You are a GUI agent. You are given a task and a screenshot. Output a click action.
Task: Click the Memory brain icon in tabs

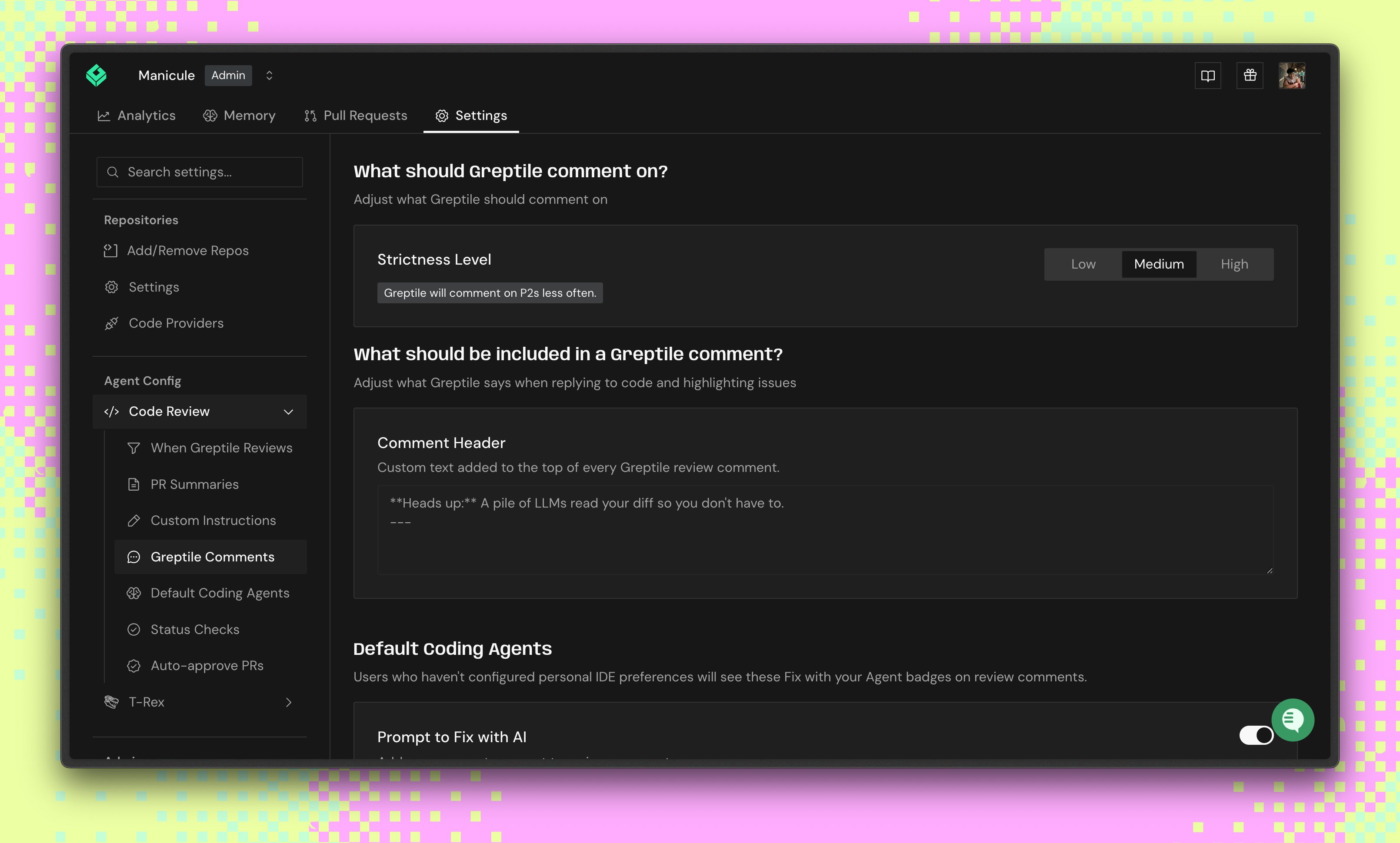[x=210, y=116]
